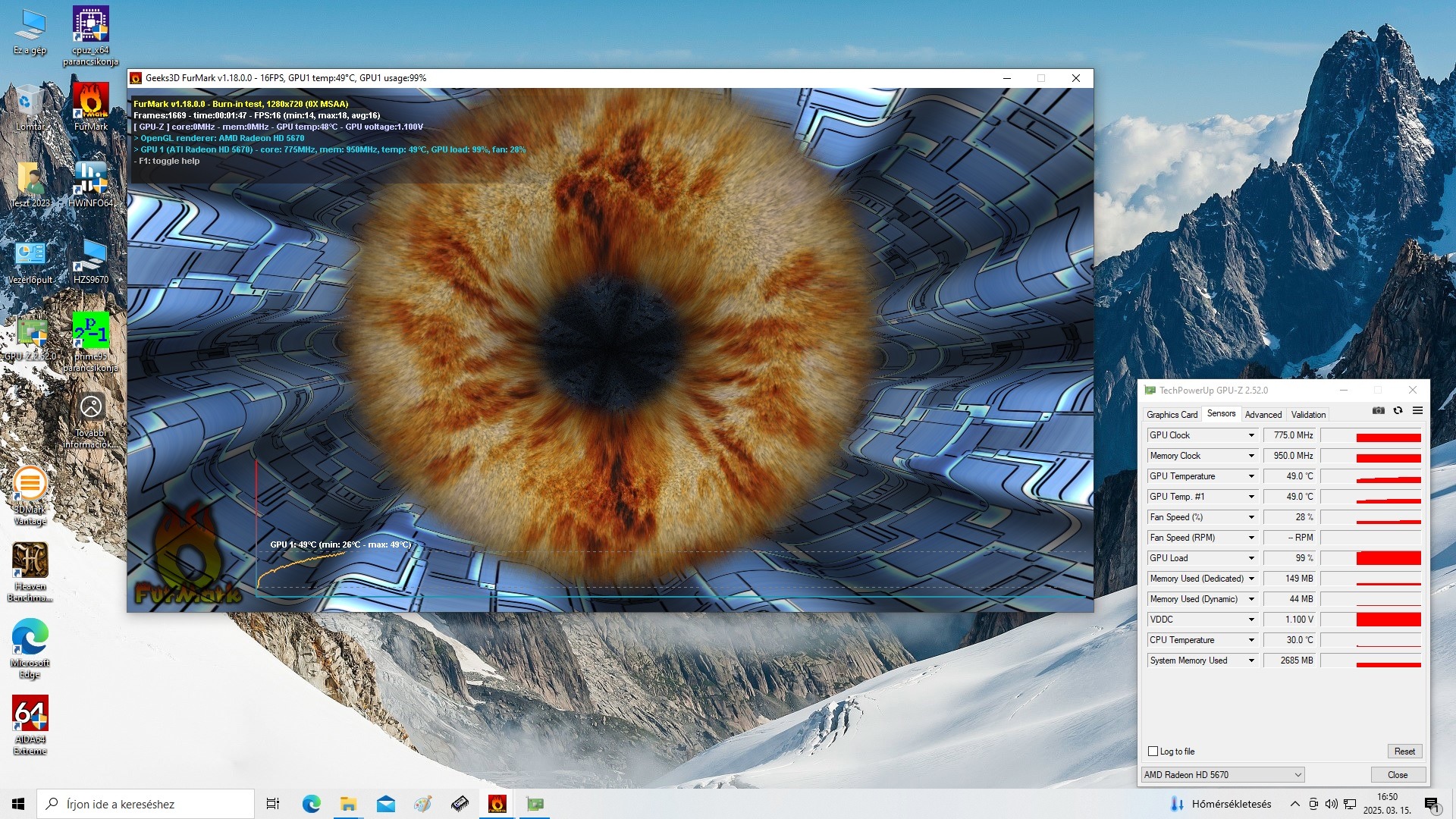Click the Reset button in GPU-Z
The height and width of the screenshot is (819, 1456).
point(1404,752)
